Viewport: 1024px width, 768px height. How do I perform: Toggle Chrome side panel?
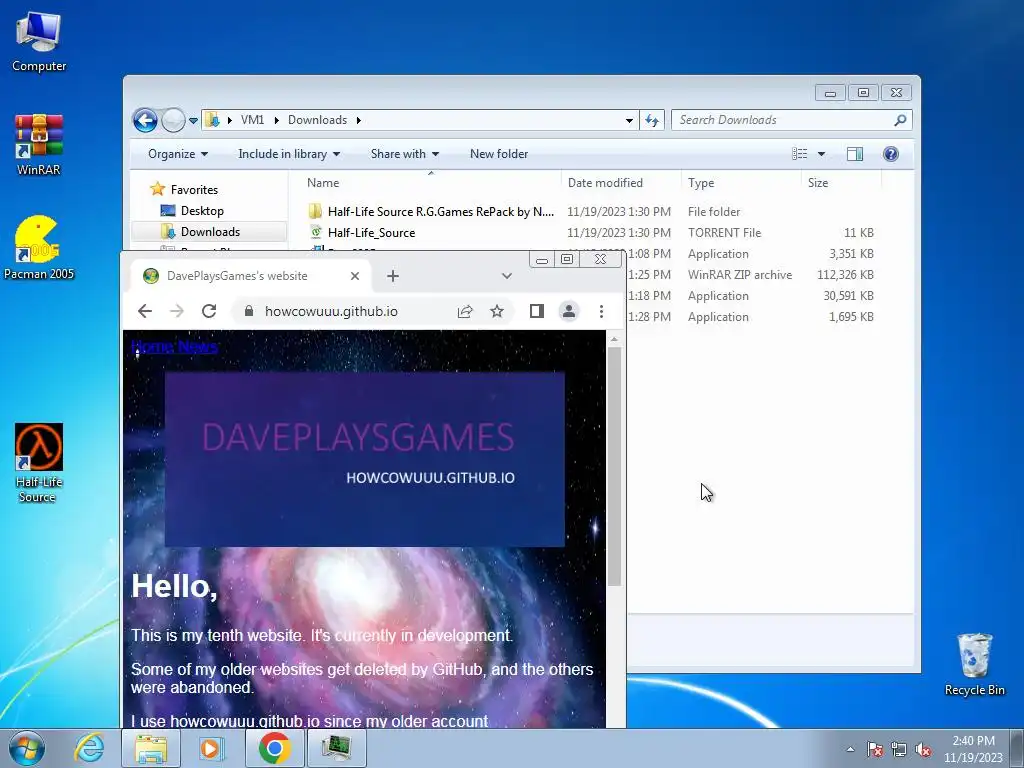click(537, 312)
